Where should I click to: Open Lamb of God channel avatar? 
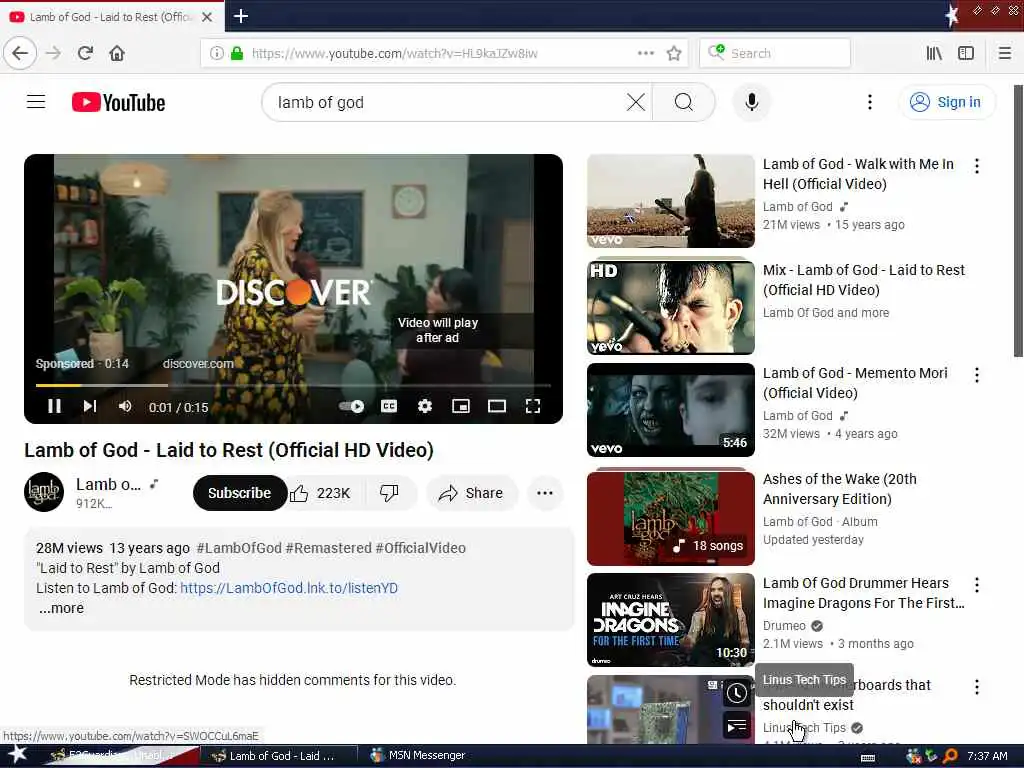pos(44,492)
